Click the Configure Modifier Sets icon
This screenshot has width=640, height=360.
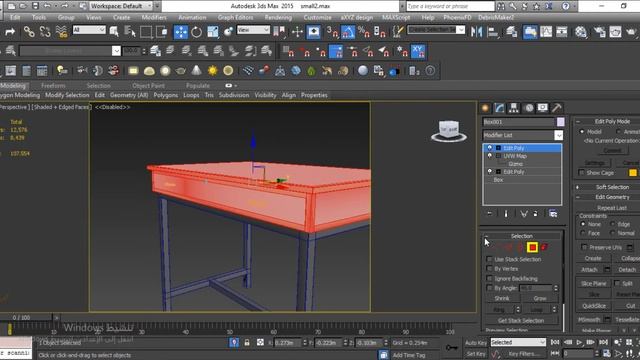553,213
